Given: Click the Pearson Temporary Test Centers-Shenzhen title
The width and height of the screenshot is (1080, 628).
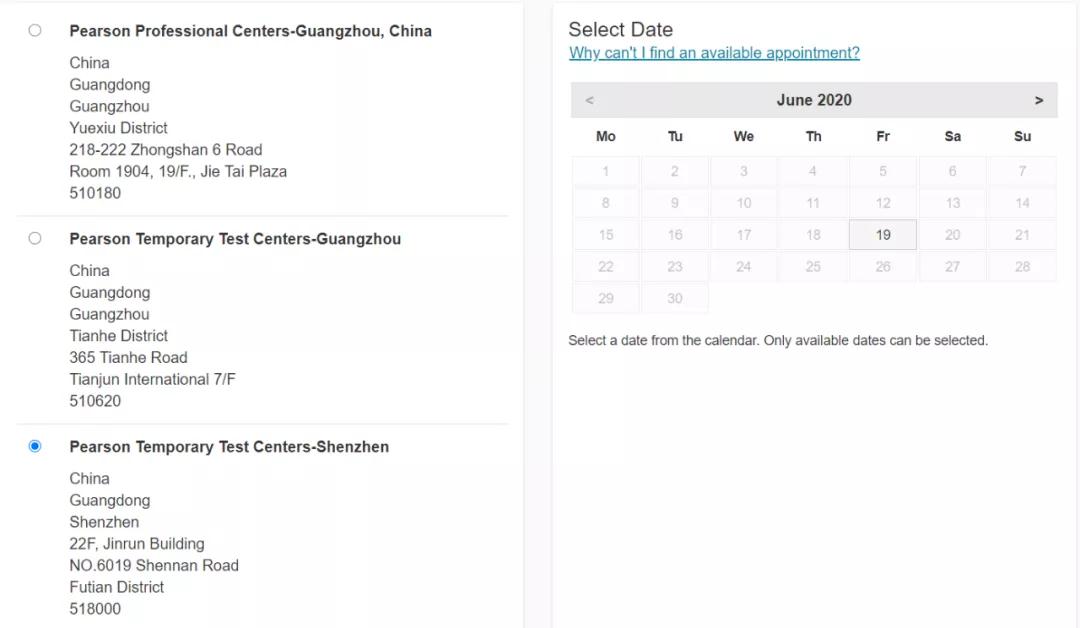Looking at the screenshot, I should pos(229,447).
